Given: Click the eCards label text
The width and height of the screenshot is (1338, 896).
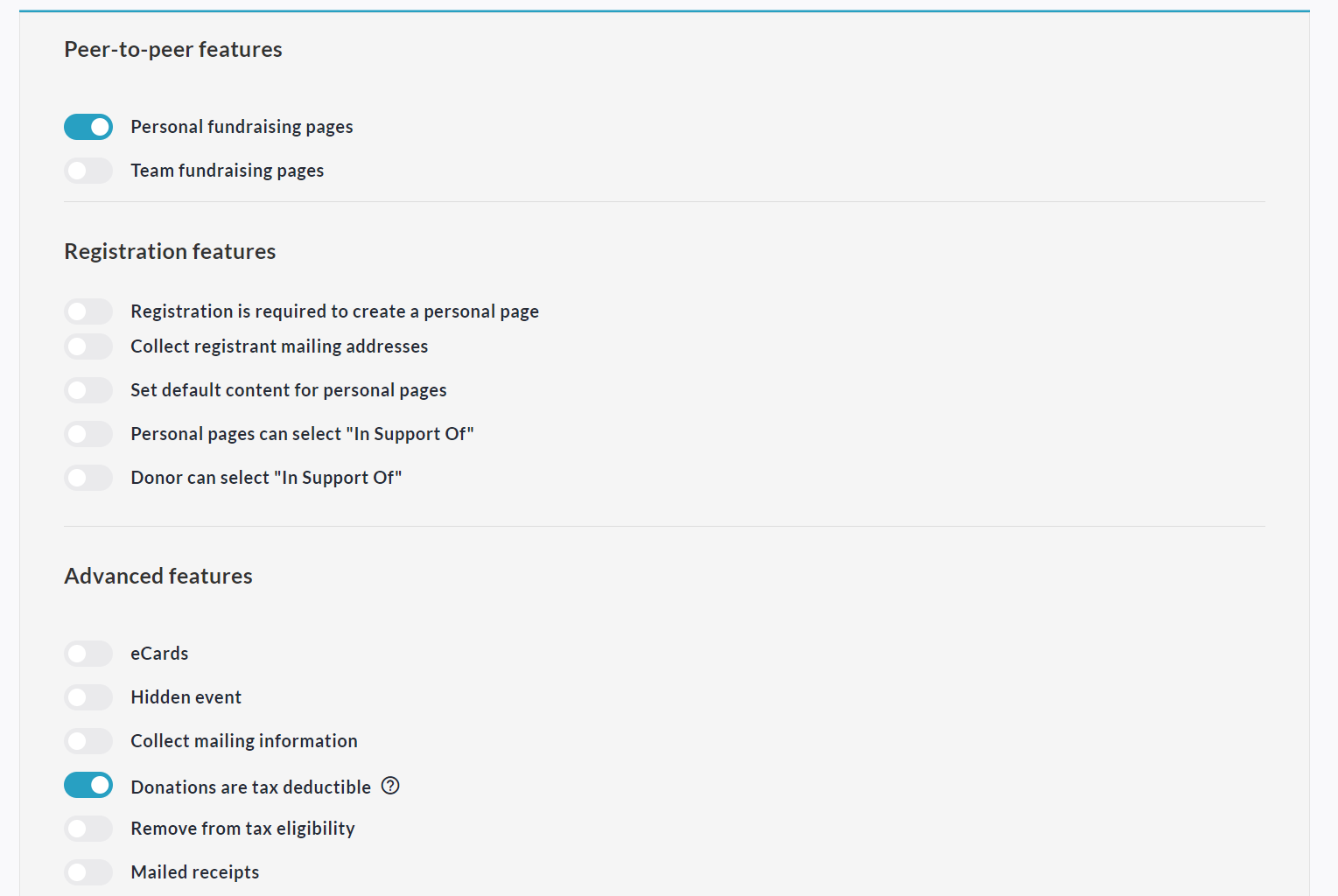Looking at the screenshot, I should tap(159, 654).
